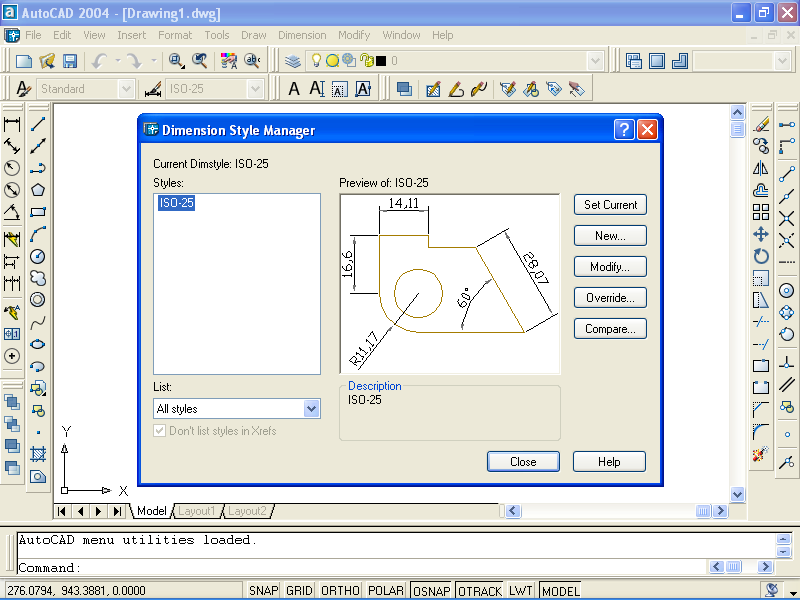The width and height of the screenshot is (800, 600).
Task: Select the Revision Cloud tool
Action: click(x=38, y=278)
